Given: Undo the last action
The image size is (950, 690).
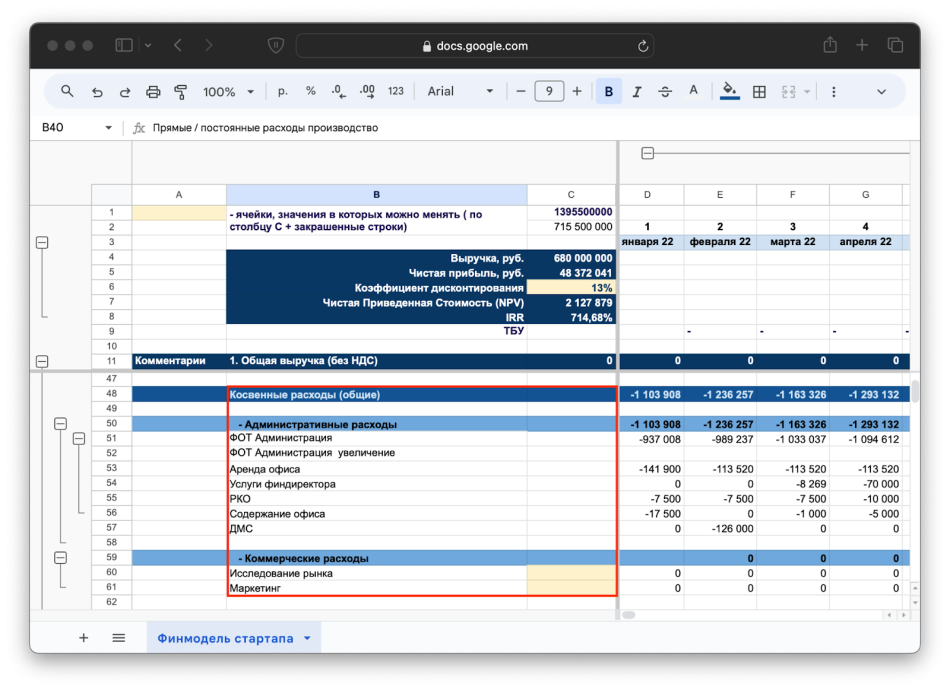Looking at the screenshot, I should (97, 91).
